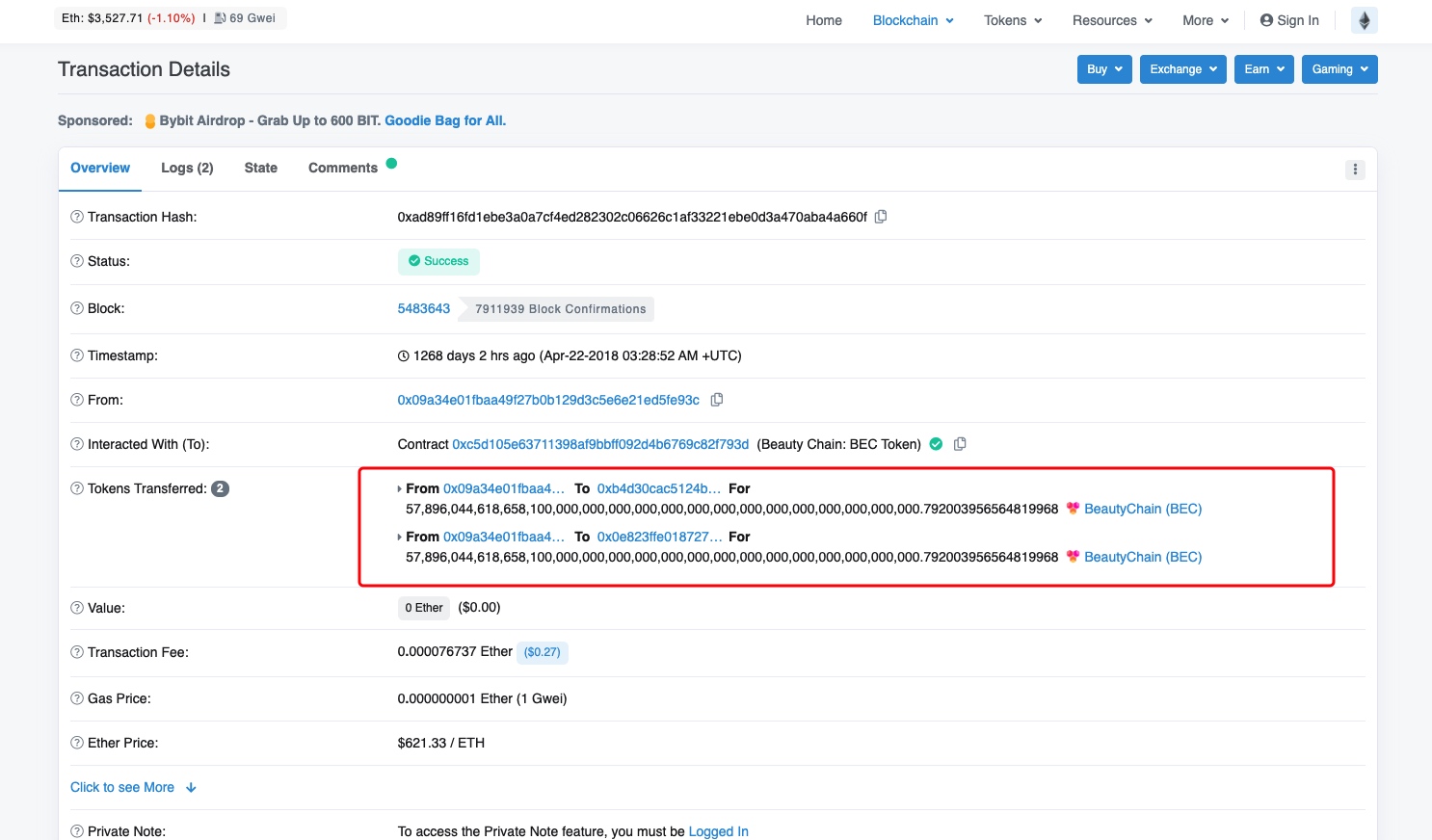Screen dimensions: 1432x840
Task: Click the help icon beside Interacted With (To)
Action: click(77, 444)
